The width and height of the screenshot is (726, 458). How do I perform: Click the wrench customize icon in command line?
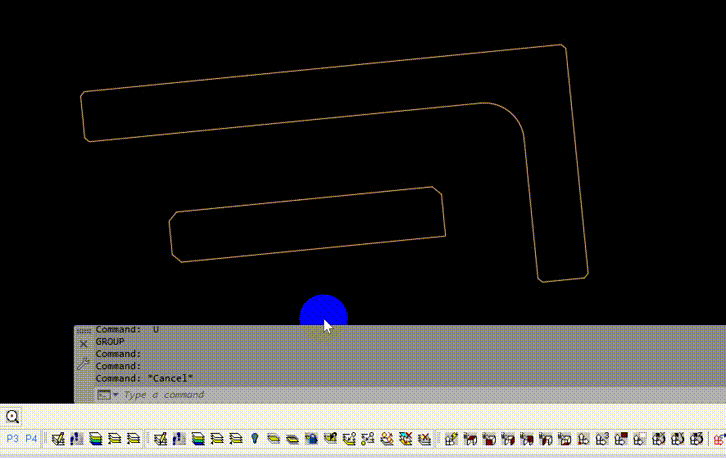(x=84, y=364)
